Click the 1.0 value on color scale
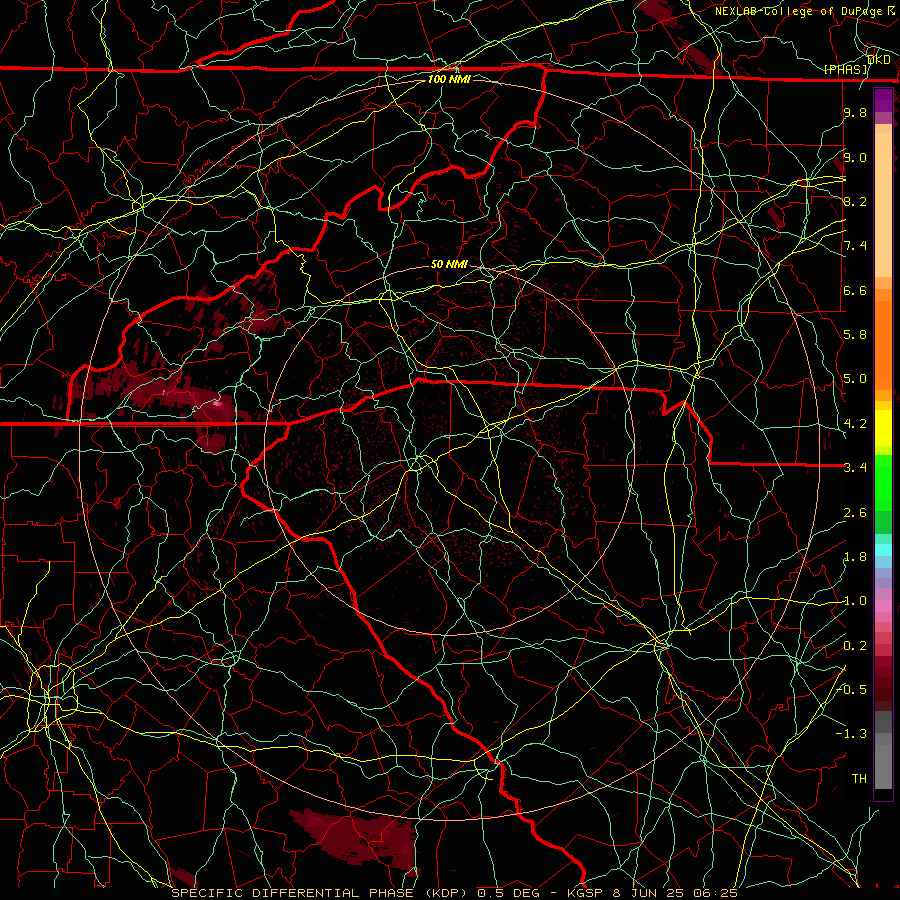Viewport: 900px width, 900px height. [855, 601]
